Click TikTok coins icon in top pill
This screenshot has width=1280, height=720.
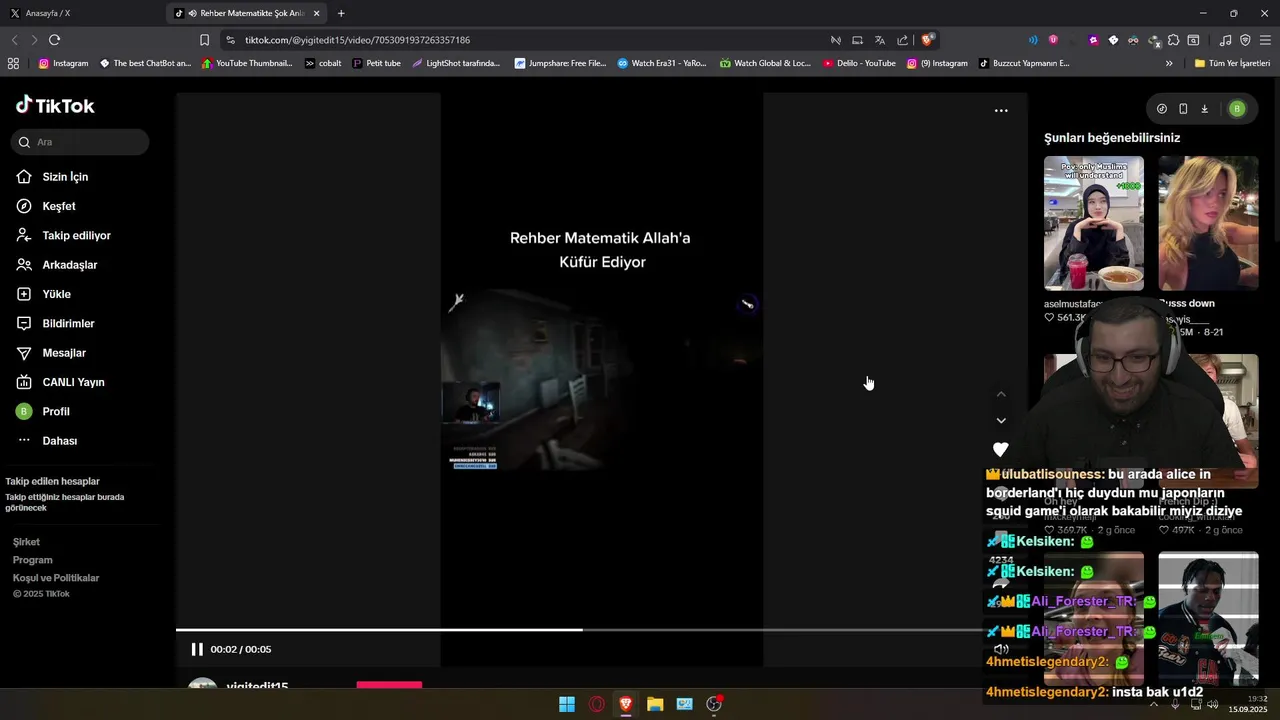[x=1162, y=109]
